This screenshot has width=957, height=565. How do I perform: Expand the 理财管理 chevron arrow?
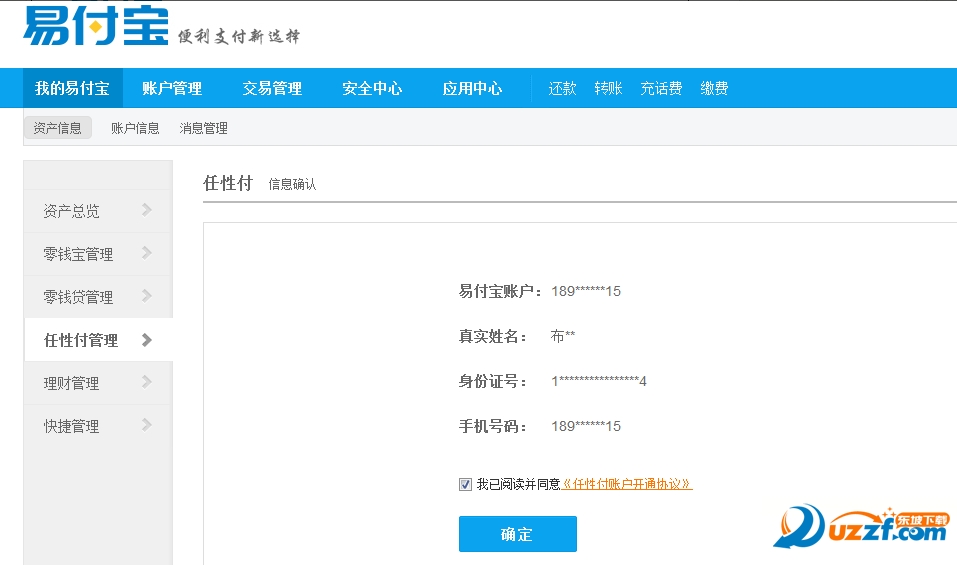(x=146, y=382)
